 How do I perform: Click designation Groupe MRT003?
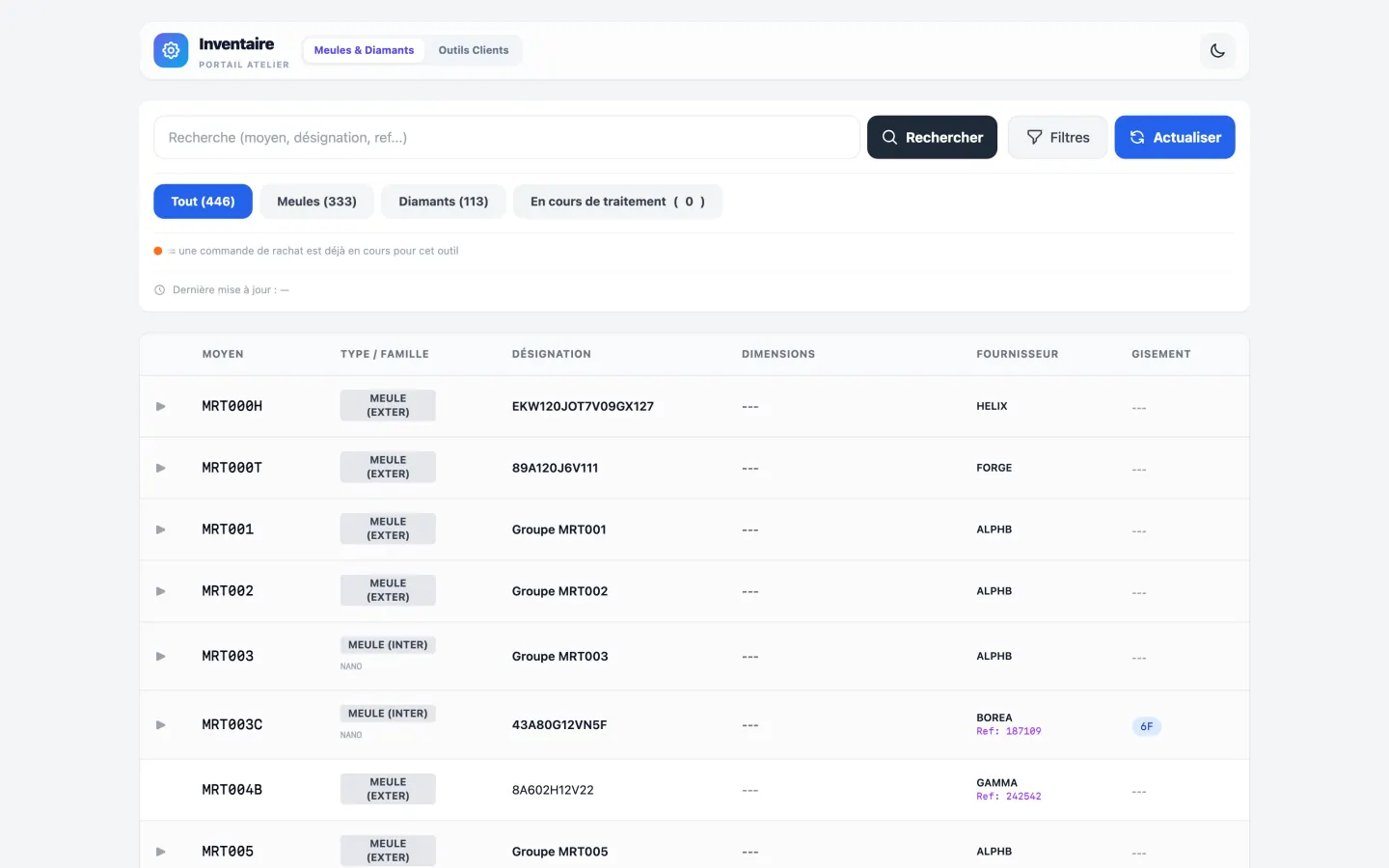(x=559, y=656)
